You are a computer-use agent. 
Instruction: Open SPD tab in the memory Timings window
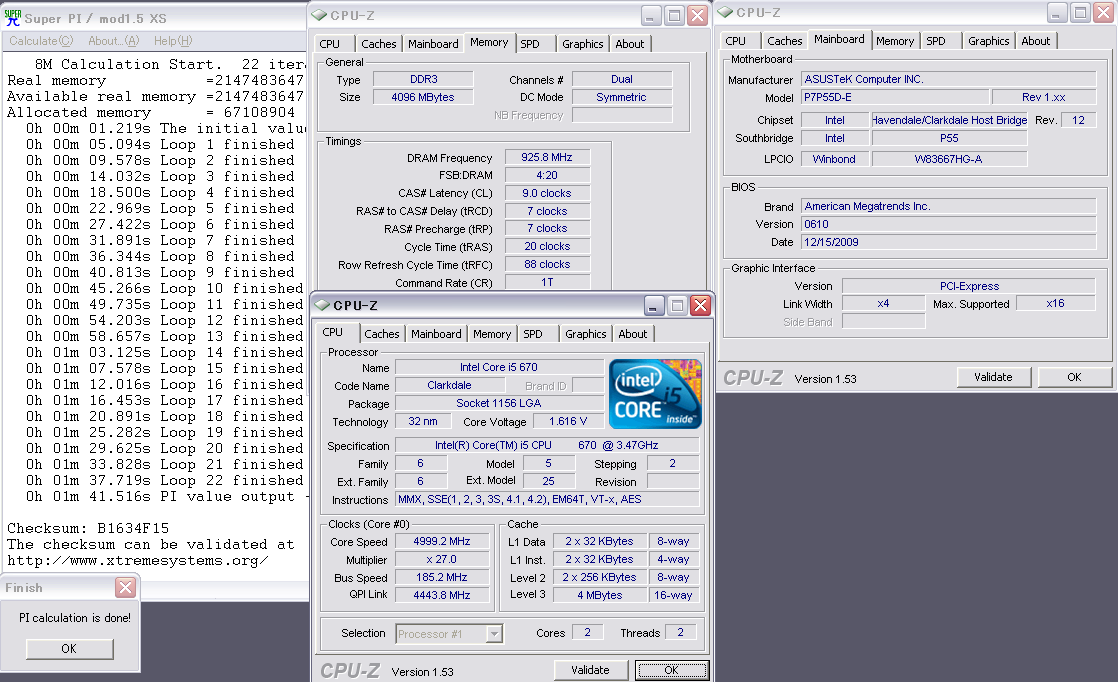tap(530, 44)
